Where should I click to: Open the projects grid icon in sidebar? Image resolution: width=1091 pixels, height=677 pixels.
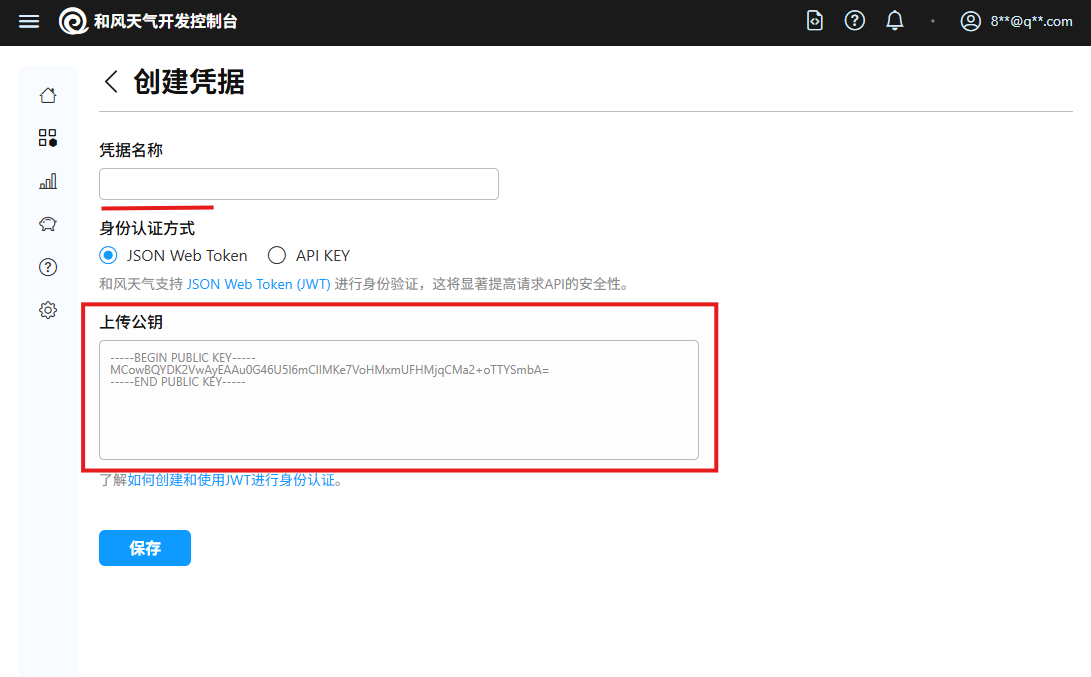tap(48, 138)
